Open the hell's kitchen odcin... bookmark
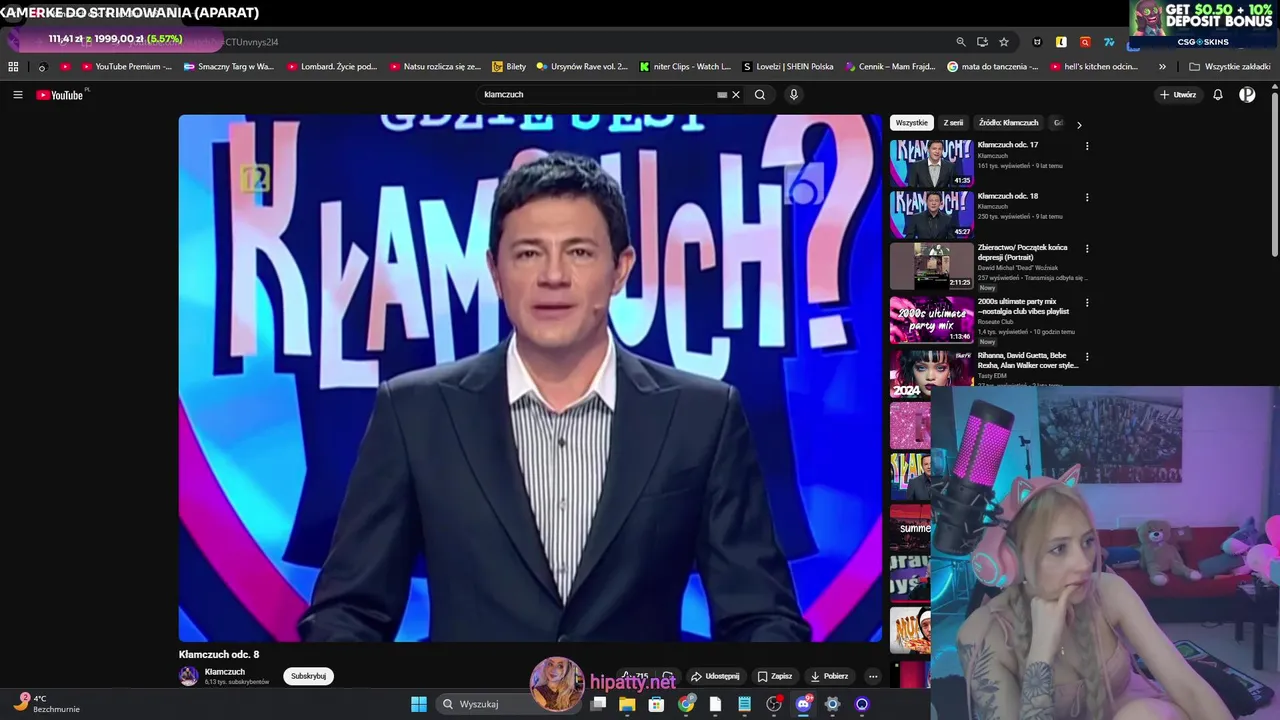 (1094, 67)
